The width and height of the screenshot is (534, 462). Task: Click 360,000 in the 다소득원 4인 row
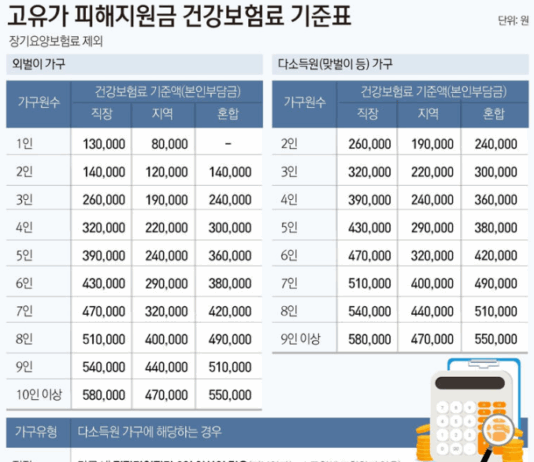click(x=496, y=200)
